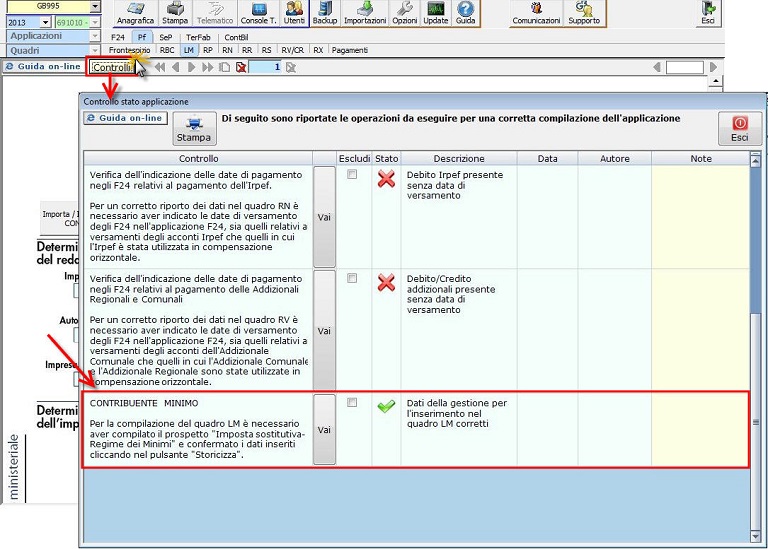Expand the Quadri dropdown
Image resolution: width=768 pixels, height=549 pixels.
point(96,50)
